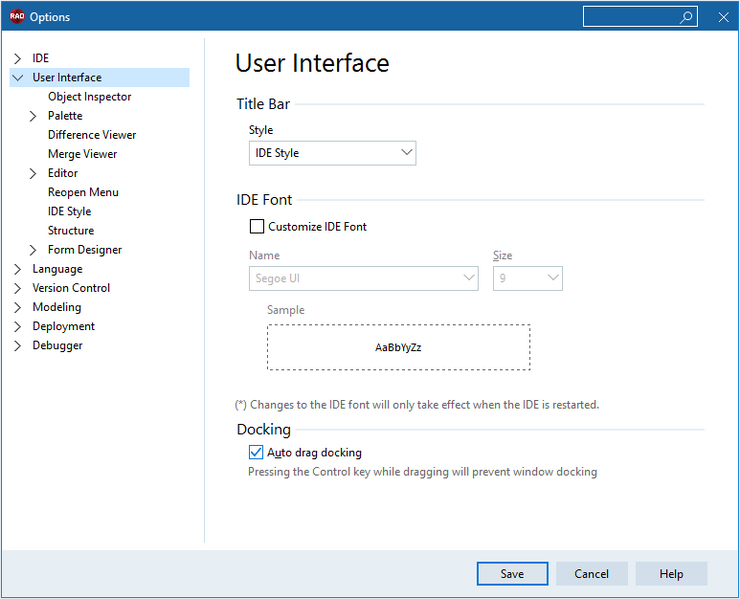Screen dimensions: 740x599
Task: Click the options search field
Action: coord(640,17)
